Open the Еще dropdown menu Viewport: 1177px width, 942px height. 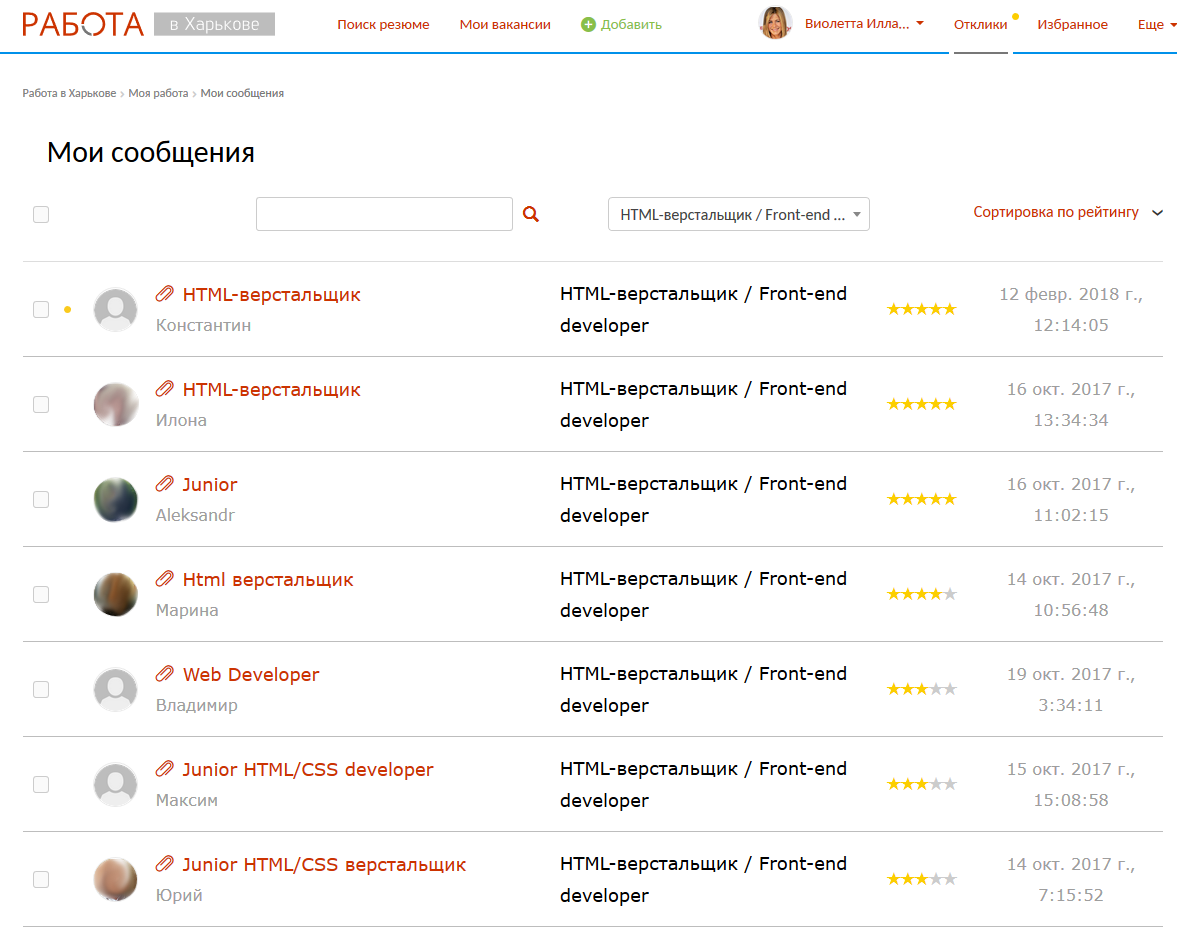(x=1156, y=24)
